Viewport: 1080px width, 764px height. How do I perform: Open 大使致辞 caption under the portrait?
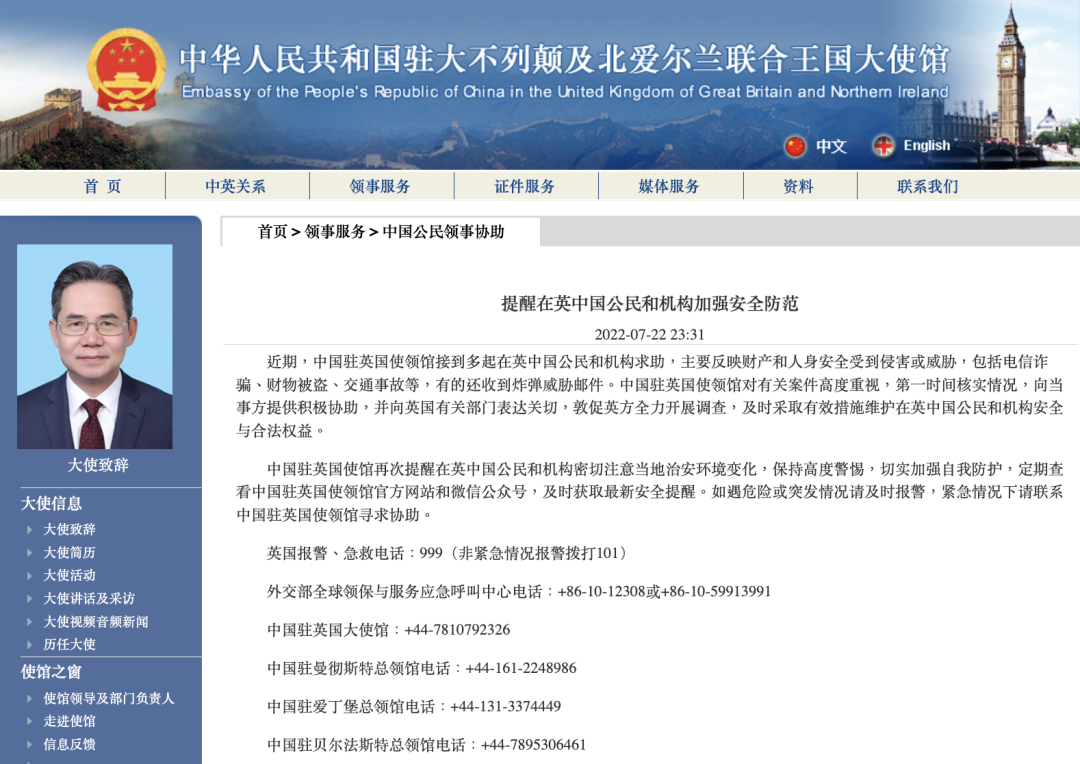click(x=98, y=465)
